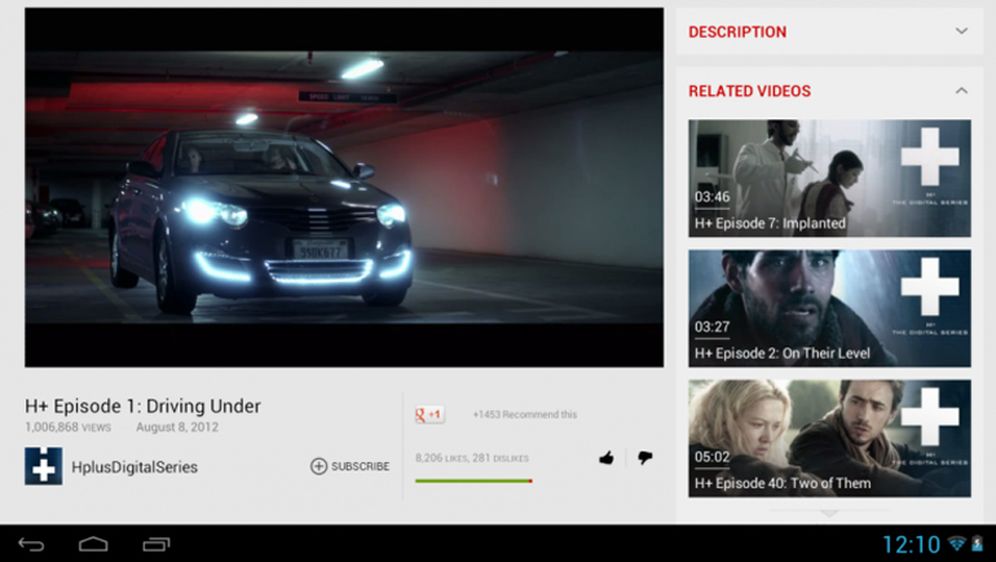Tap the Android back navigation icon
The height and width of the screenshot is (562, 996).
point(30,544)
